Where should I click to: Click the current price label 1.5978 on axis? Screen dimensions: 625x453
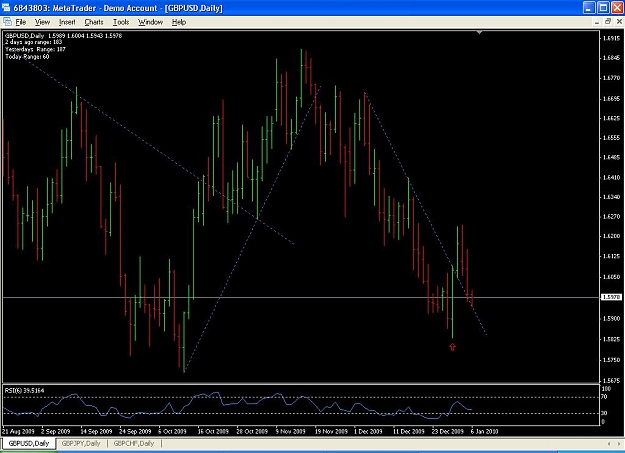click(611, 297)
